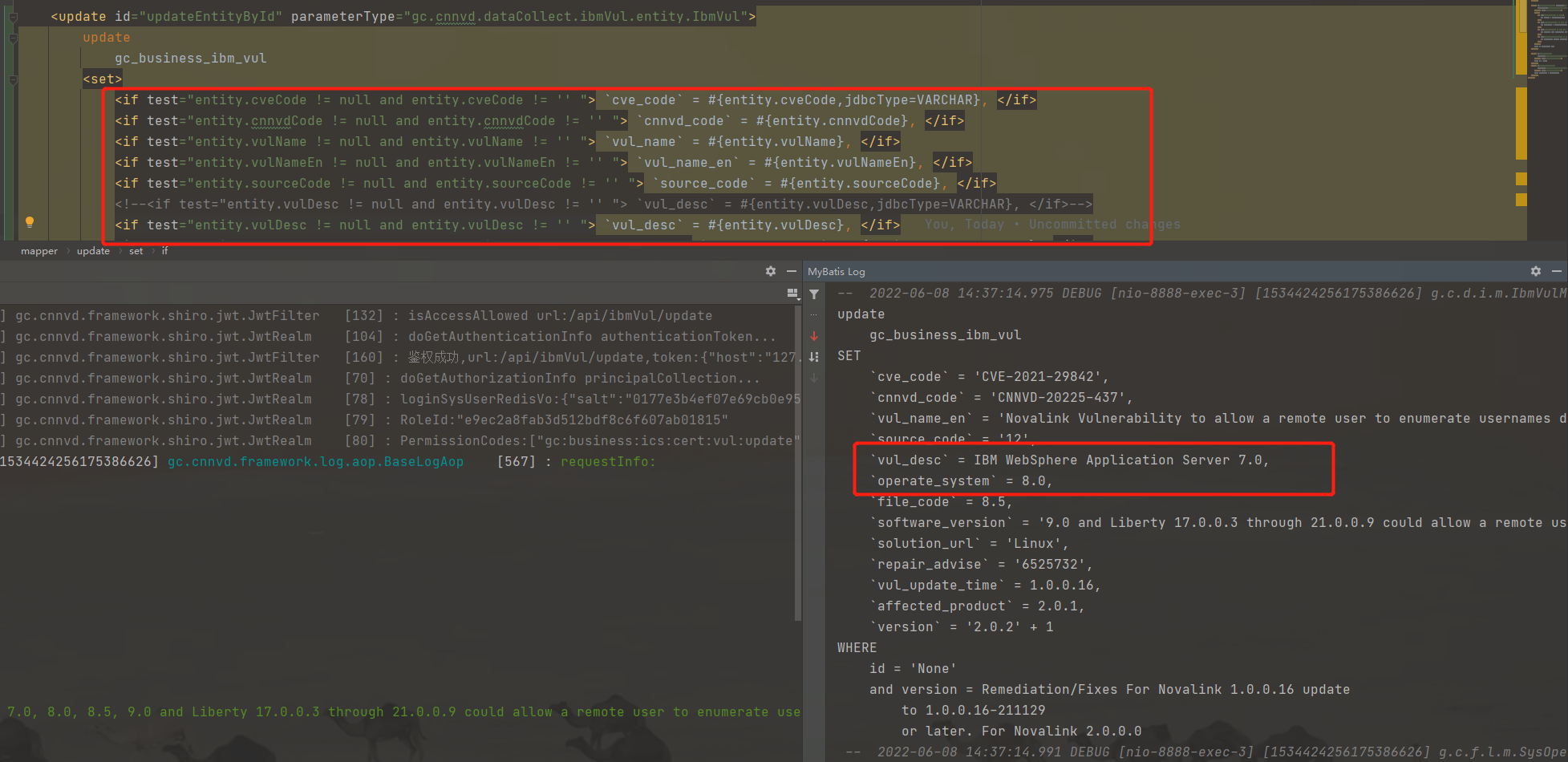This screenshot has width=1568, height=762.
Task: Open the console layout options dropdown
Action: coord(792,294)
